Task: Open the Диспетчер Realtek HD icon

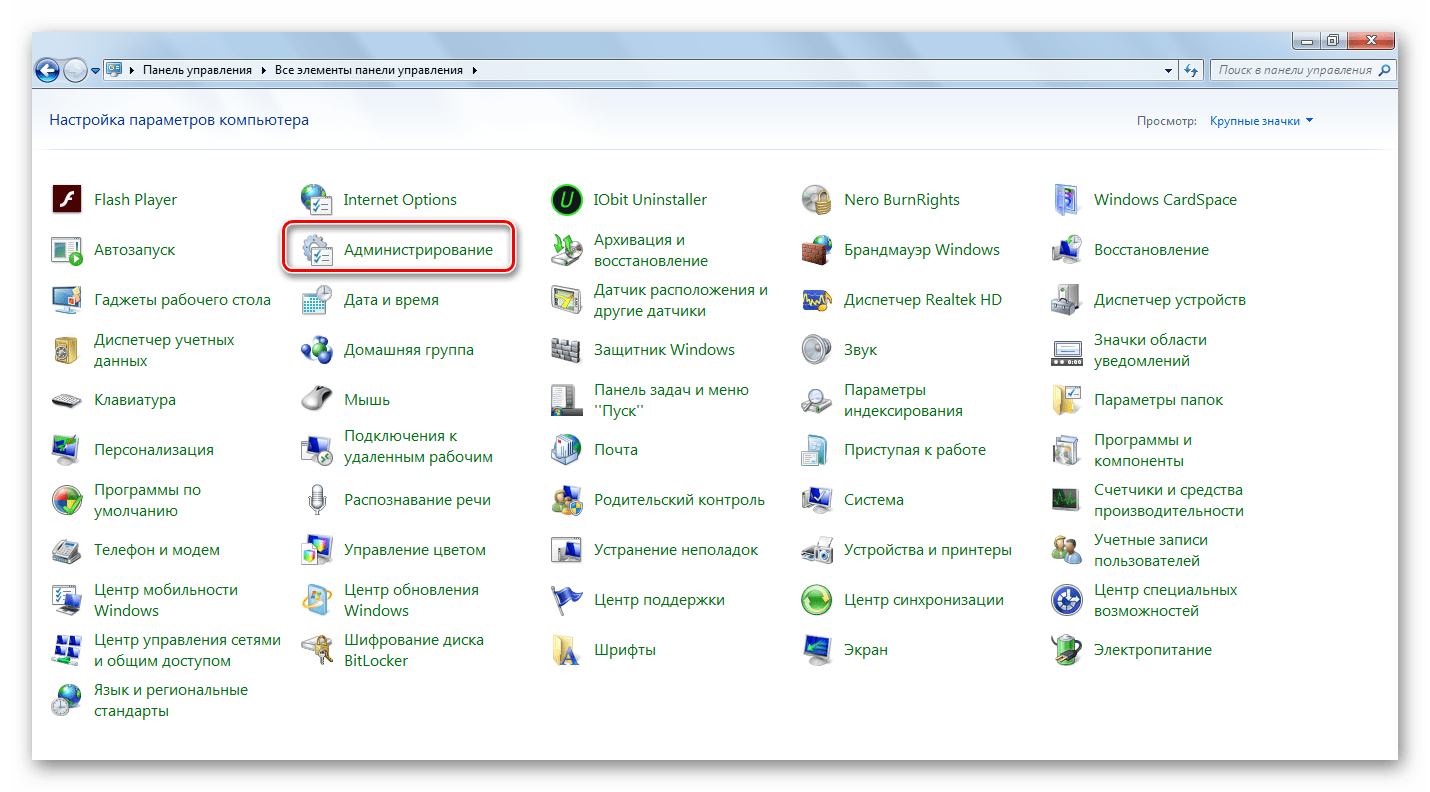Action: 817,300
